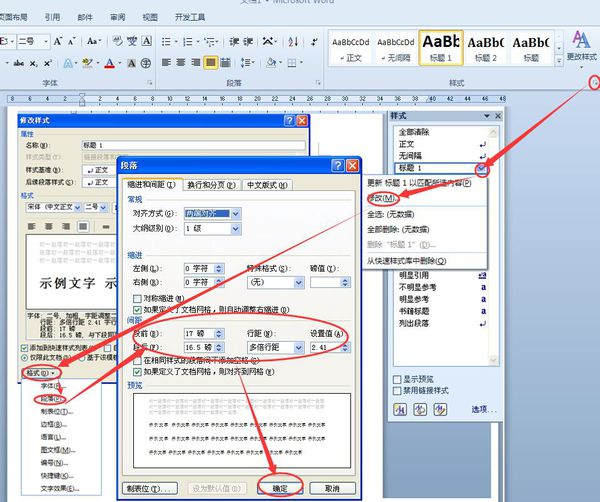Open Special indent format dropdown
600x502 pixels.
click(299, 282)
